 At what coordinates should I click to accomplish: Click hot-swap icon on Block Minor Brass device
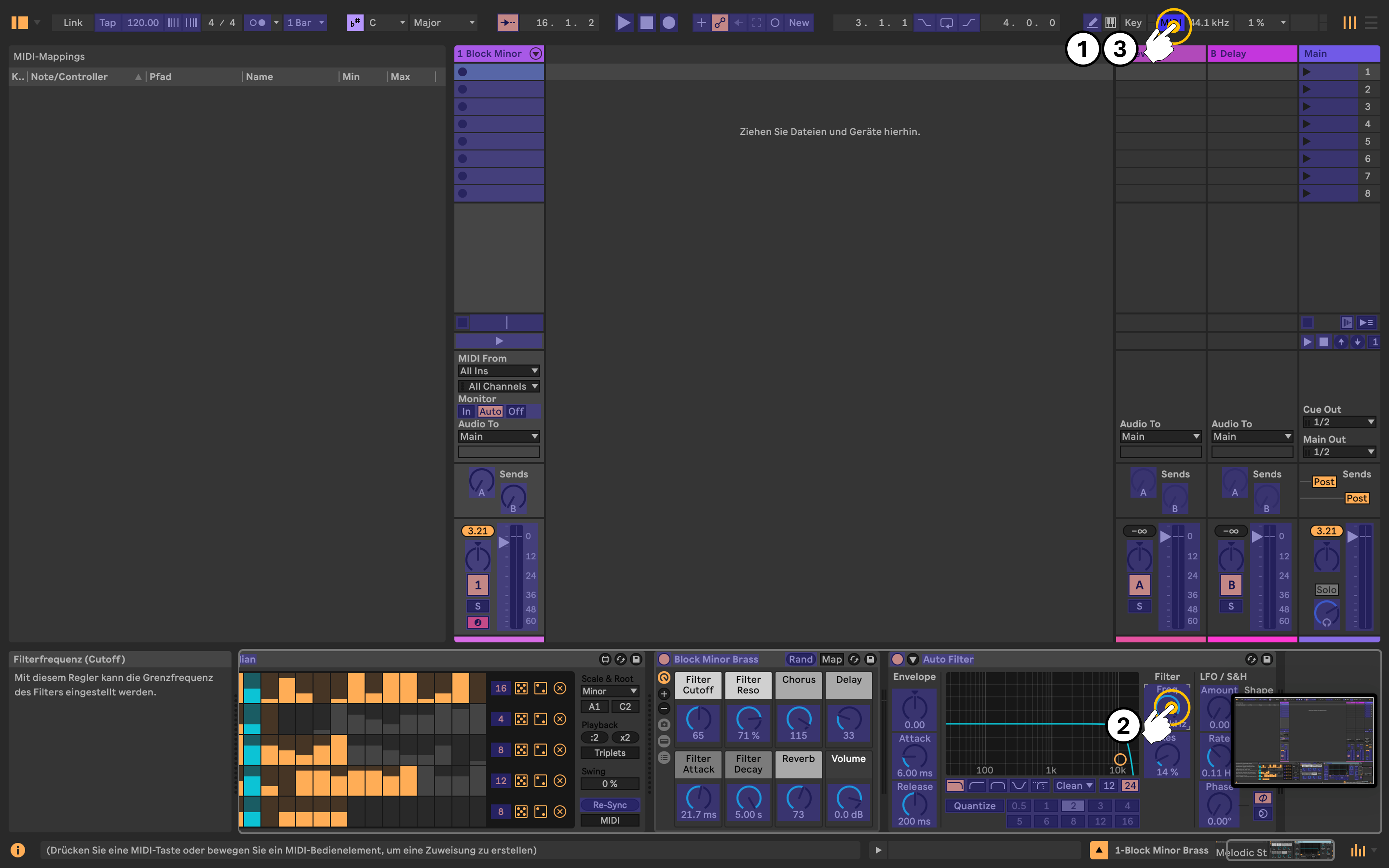pos(854,659)
